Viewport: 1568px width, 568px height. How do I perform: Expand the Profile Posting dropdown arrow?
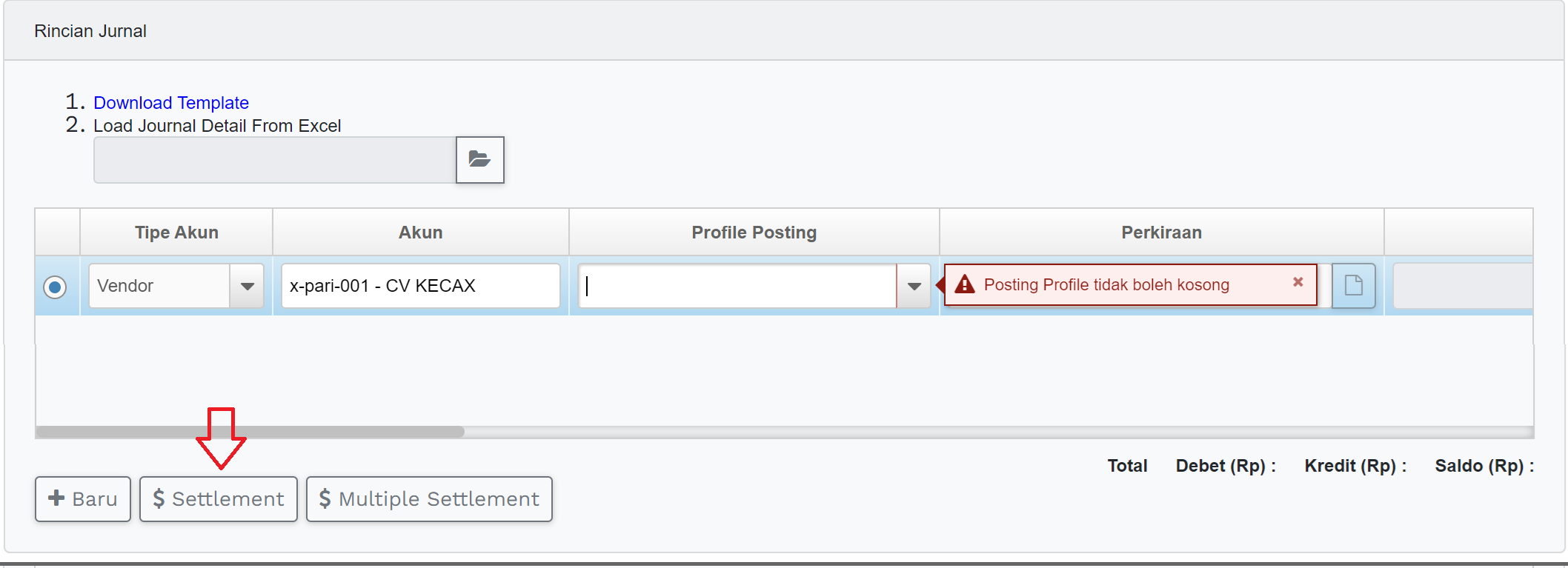coord(914,286)
